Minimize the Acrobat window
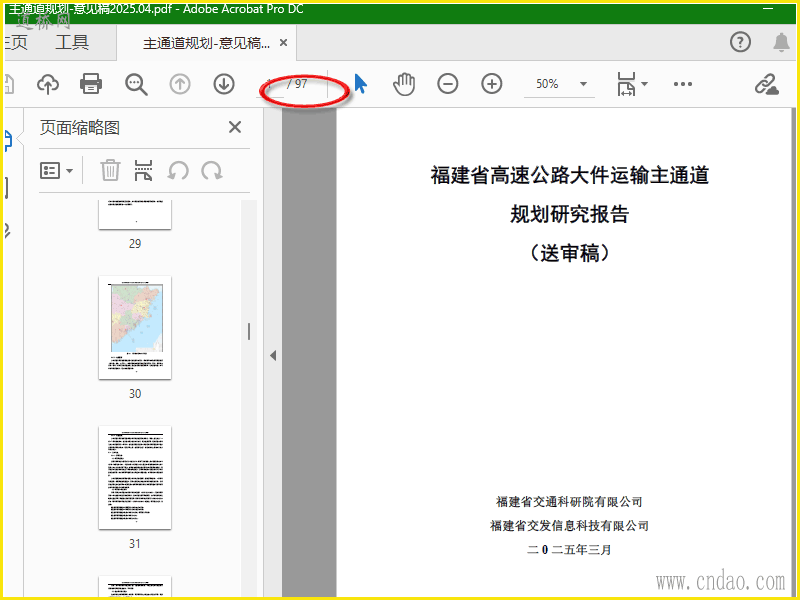This screenshot has height=600, width=800. point(768,9)
